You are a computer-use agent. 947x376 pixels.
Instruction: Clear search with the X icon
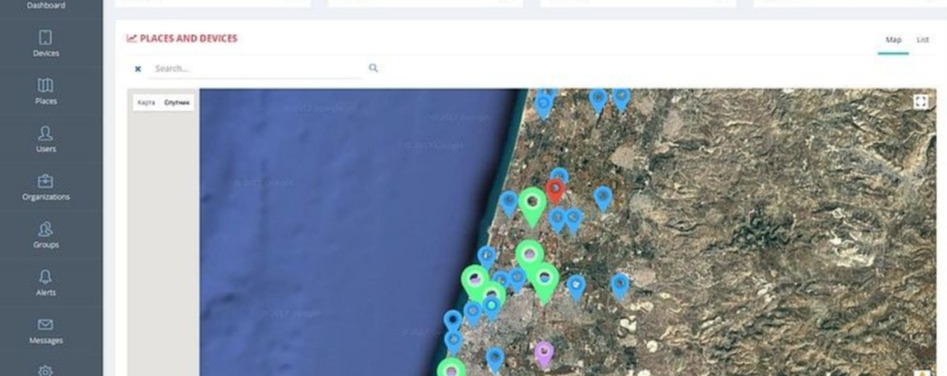tap(138, 69)
